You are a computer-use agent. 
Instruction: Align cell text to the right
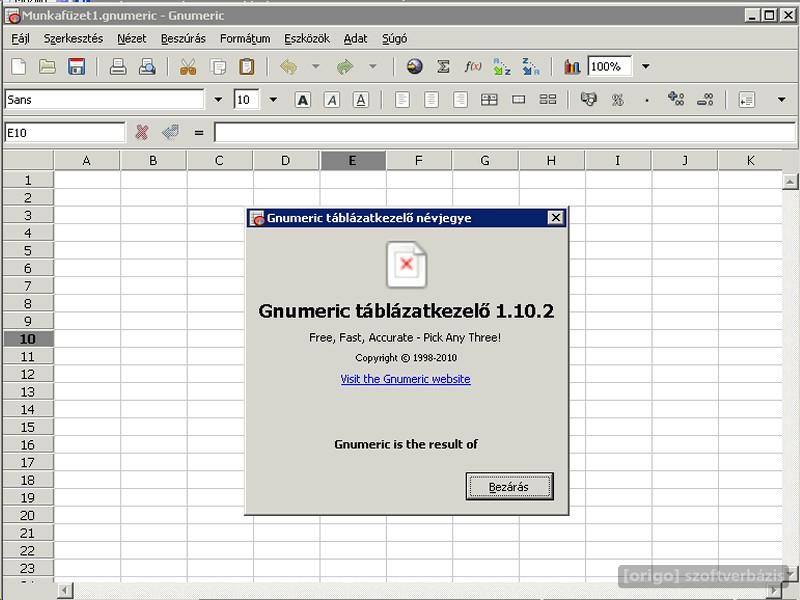(460, 99)
